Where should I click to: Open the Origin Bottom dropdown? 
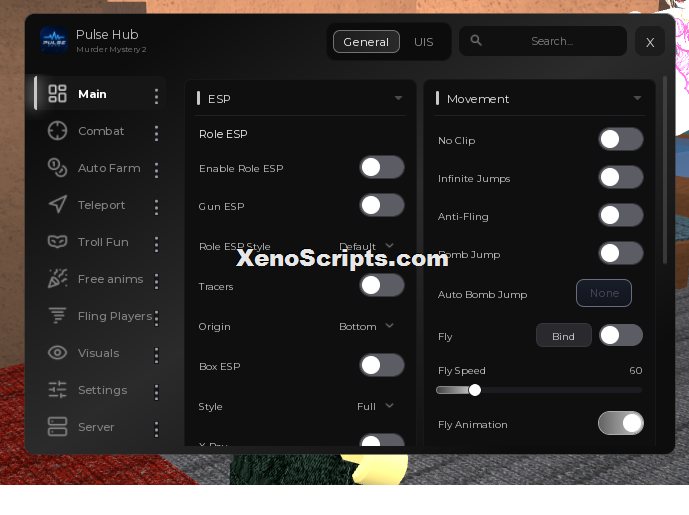coord(366,326)
